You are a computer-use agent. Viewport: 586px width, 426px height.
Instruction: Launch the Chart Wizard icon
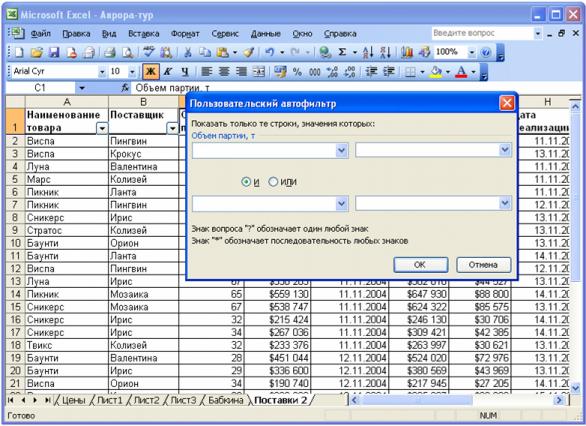pos(407,53)
